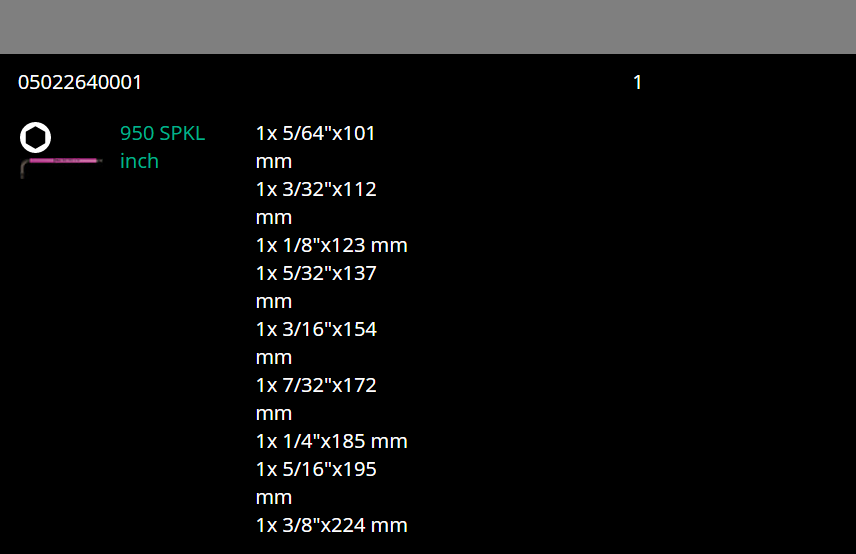Click the mm line below 5/16"x195
This screenshot has height=554, width=856.
tap(273, 497)
